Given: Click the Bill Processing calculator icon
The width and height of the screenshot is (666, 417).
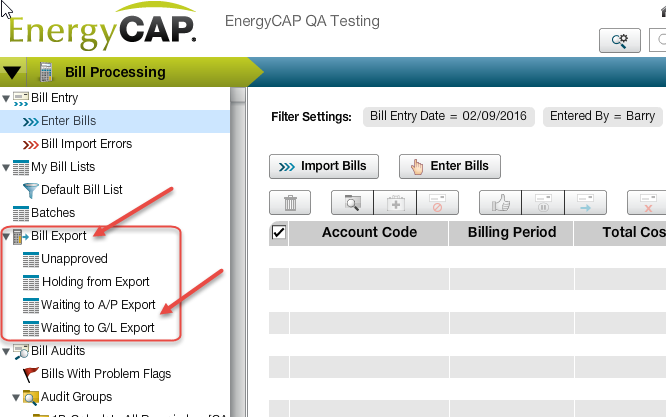Looking at the screenshot, I should point(46,72).
